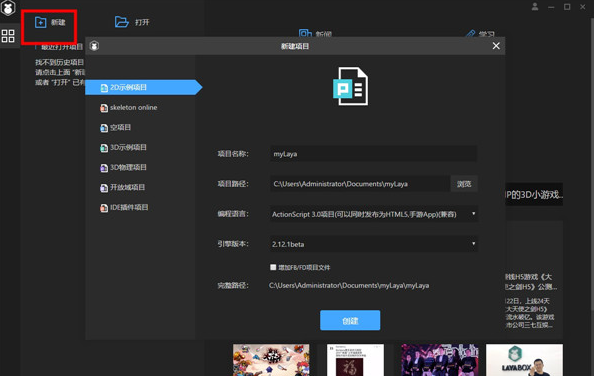Enable the 增加FB/FD项目文件 checkbox
The width and height of the screenshot is (594, 376).
pos(273,267)
